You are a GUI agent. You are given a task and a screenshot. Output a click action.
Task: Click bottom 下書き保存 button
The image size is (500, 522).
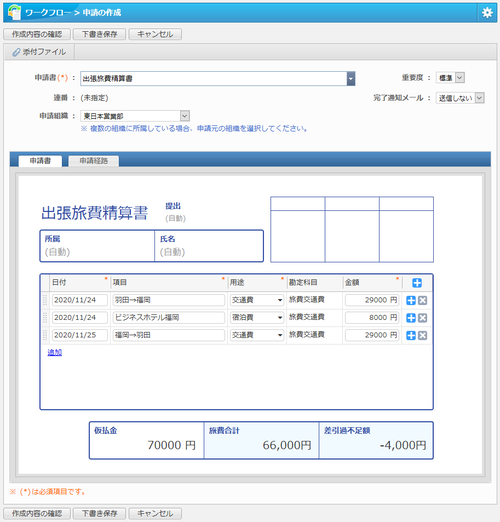pyautogui.click(x=99, y=513)
